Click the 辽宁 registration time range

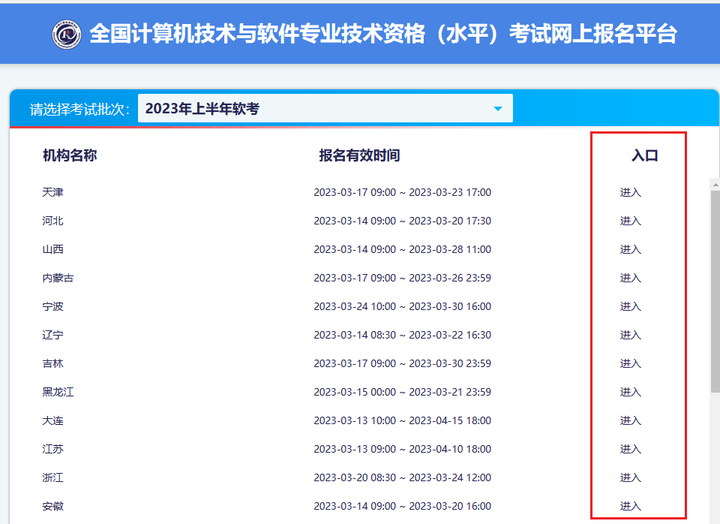click(403, 335)
